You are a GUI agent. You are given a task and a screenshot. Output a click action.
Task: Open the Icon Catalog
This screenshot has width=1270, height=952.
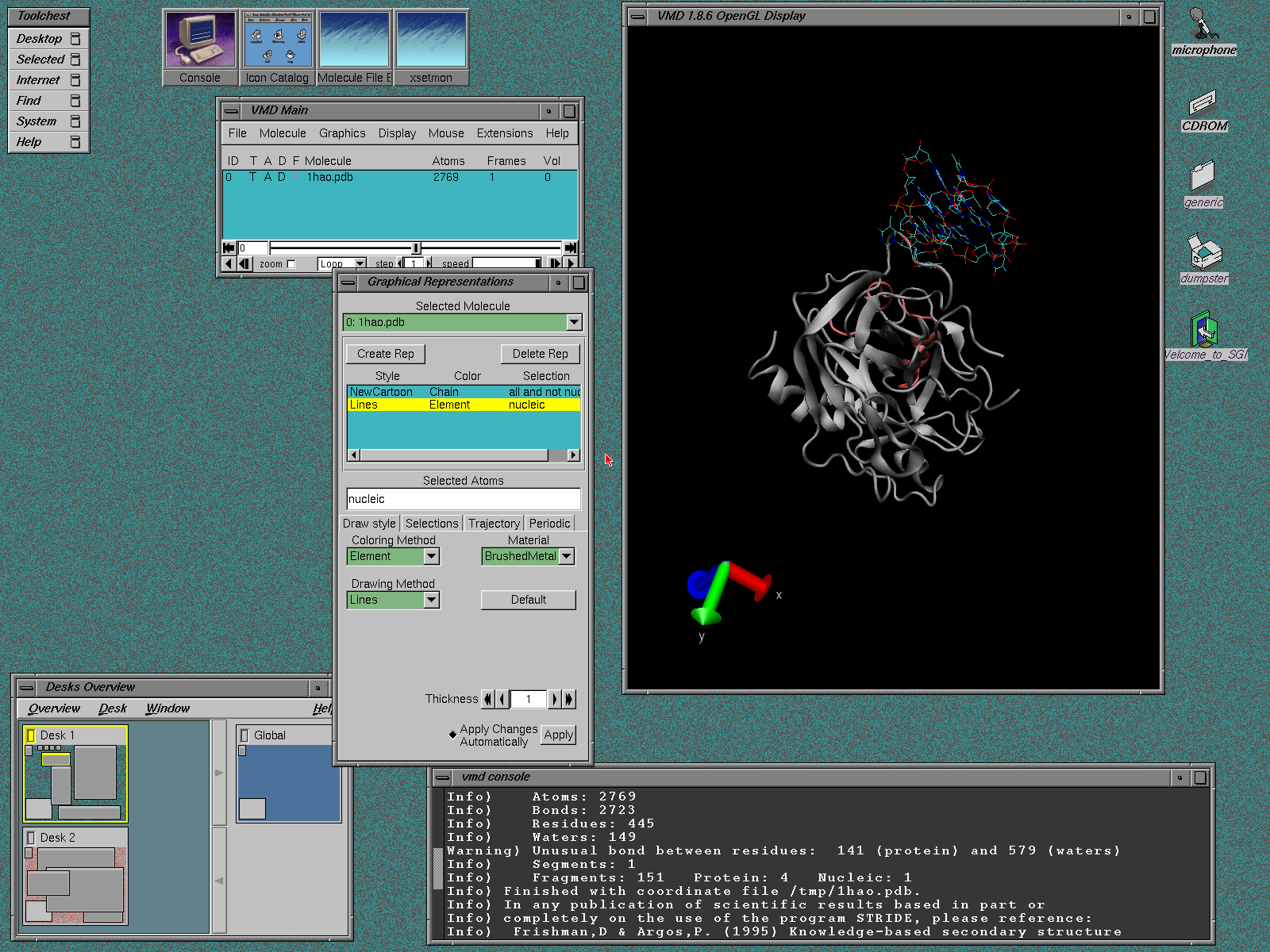click(277, 40)
